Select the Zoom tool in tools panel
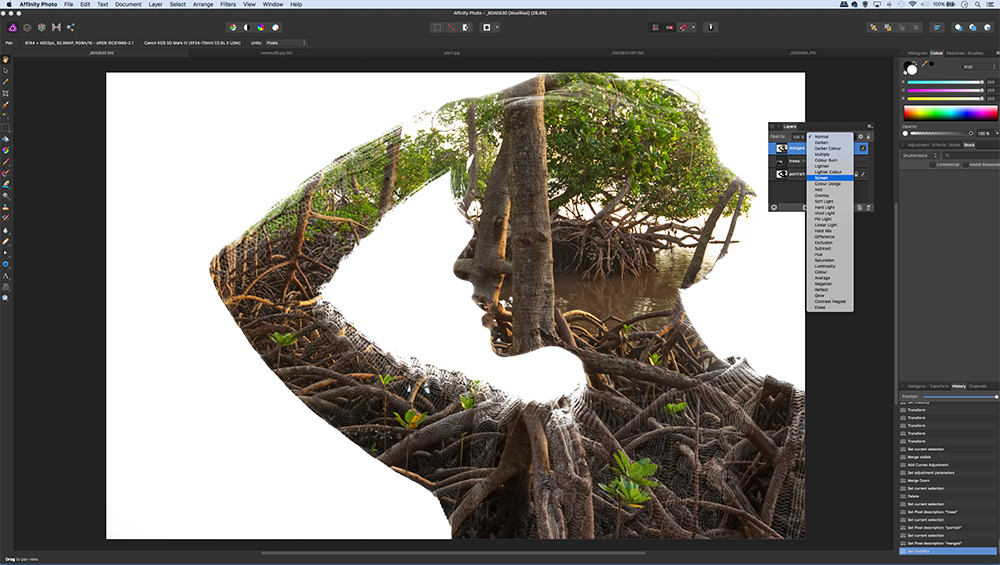Image resolution: width=1000 pixels, height=565 pixels. point(6,298)
